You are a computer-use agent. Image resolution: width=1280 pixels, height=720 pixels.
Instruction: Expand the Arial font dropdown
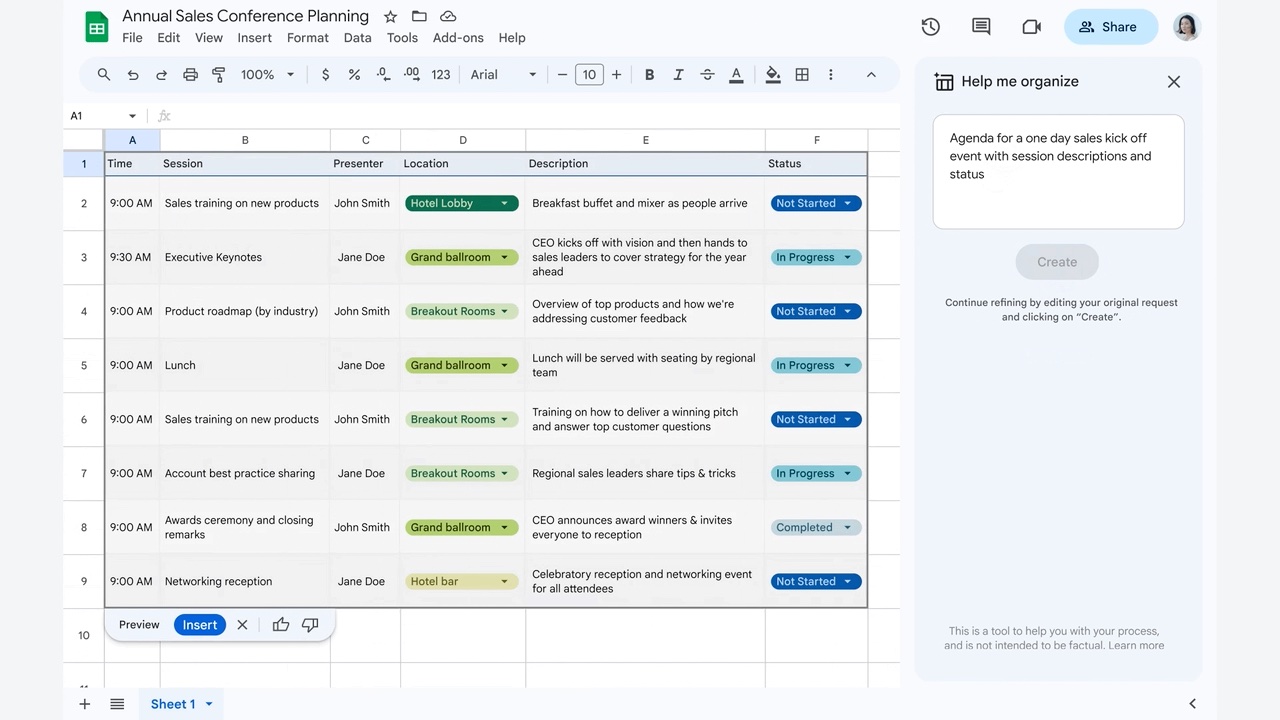click(x=503, y=75)
